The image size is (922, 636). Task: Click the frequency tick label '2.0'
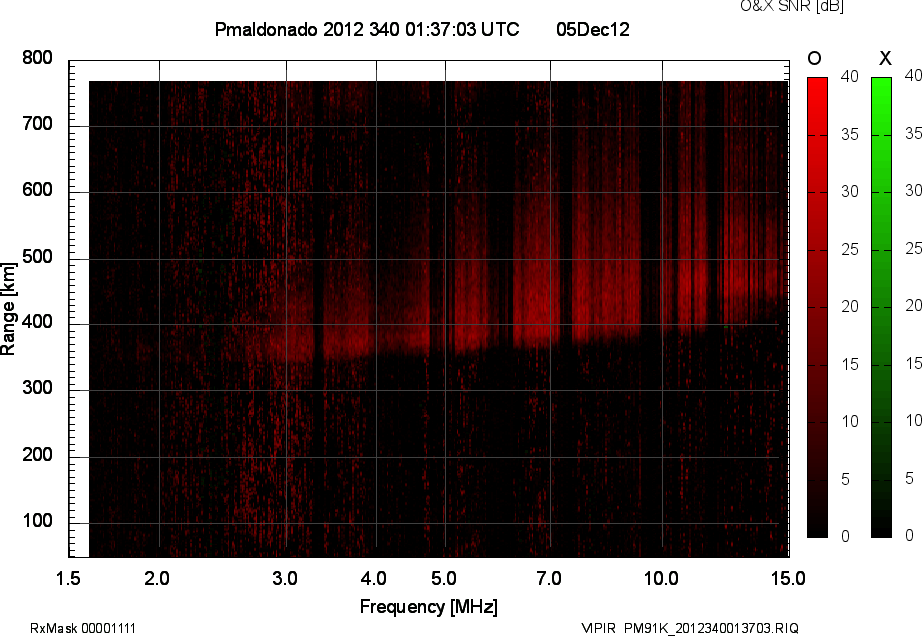tap(157, 578)
